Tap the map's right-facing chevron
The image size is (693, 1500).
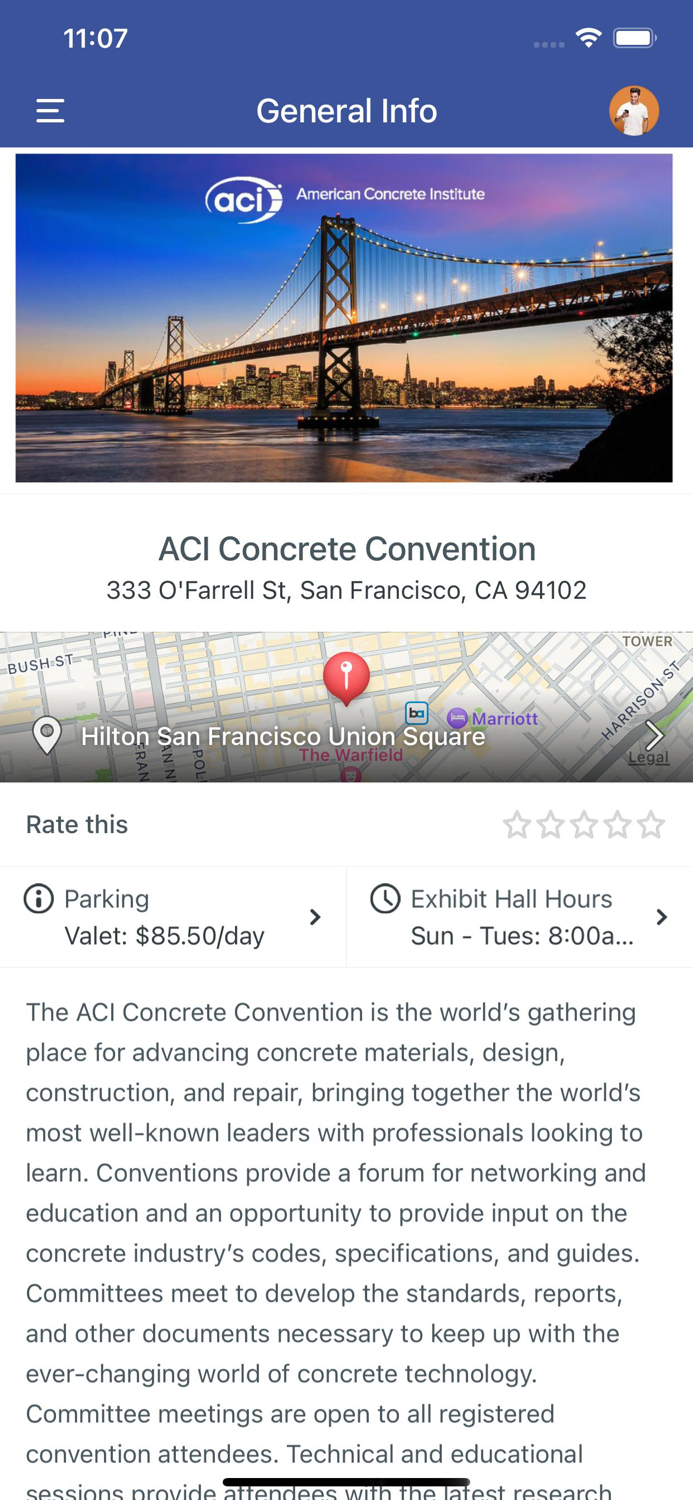click(x=657, y=735)
